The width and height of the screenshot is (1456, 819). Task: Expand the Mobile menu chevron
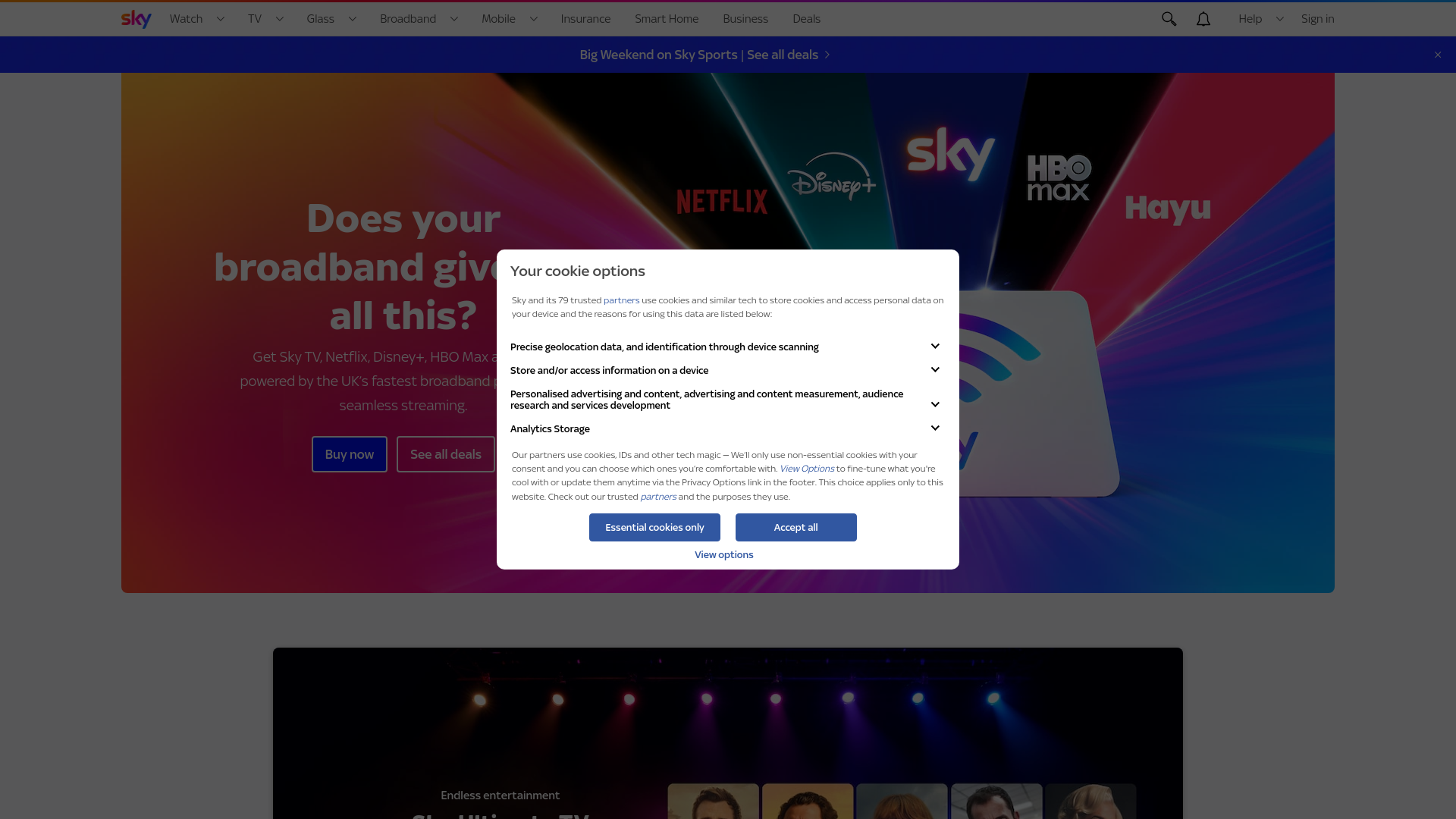pyautogui.click(x=534, y=19)
